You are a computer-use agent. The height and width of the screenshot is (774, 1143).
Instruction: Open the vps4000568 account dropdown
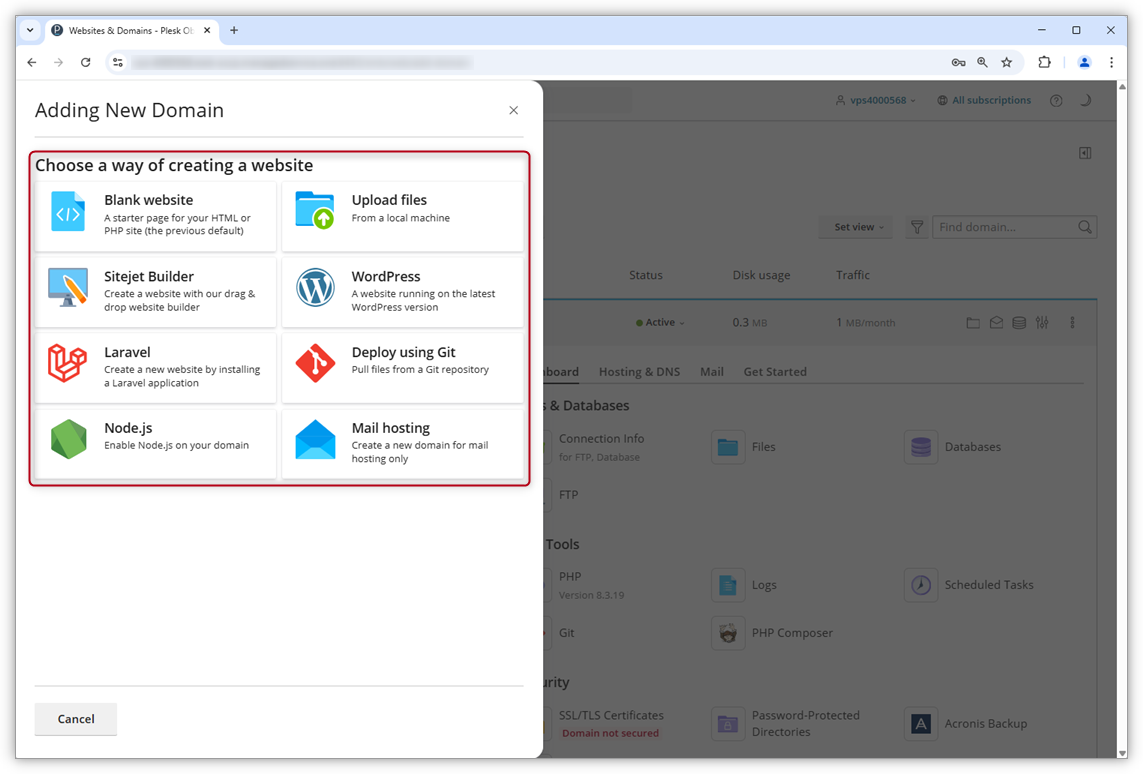(875, 100)
